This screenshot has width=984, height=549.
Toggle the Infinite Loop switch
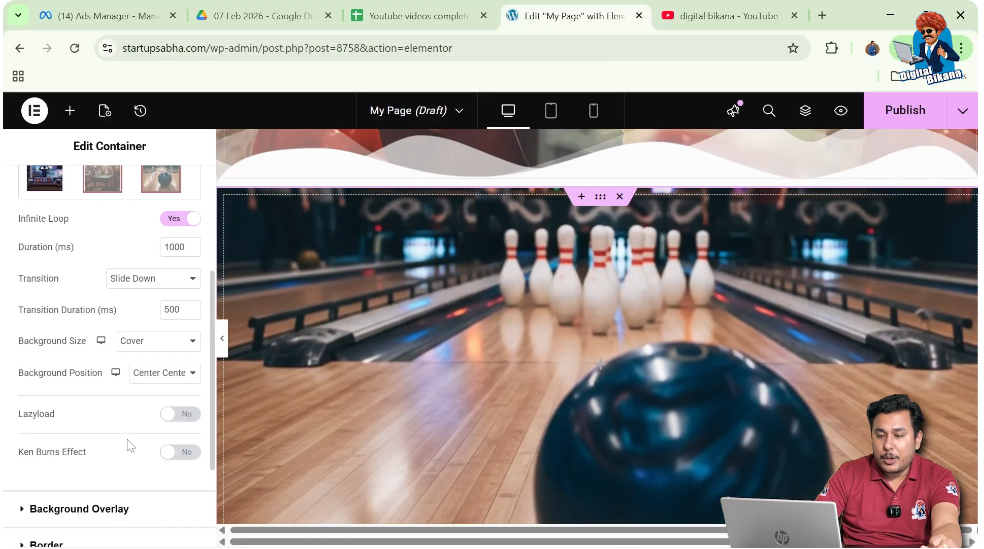pos(180,219)
